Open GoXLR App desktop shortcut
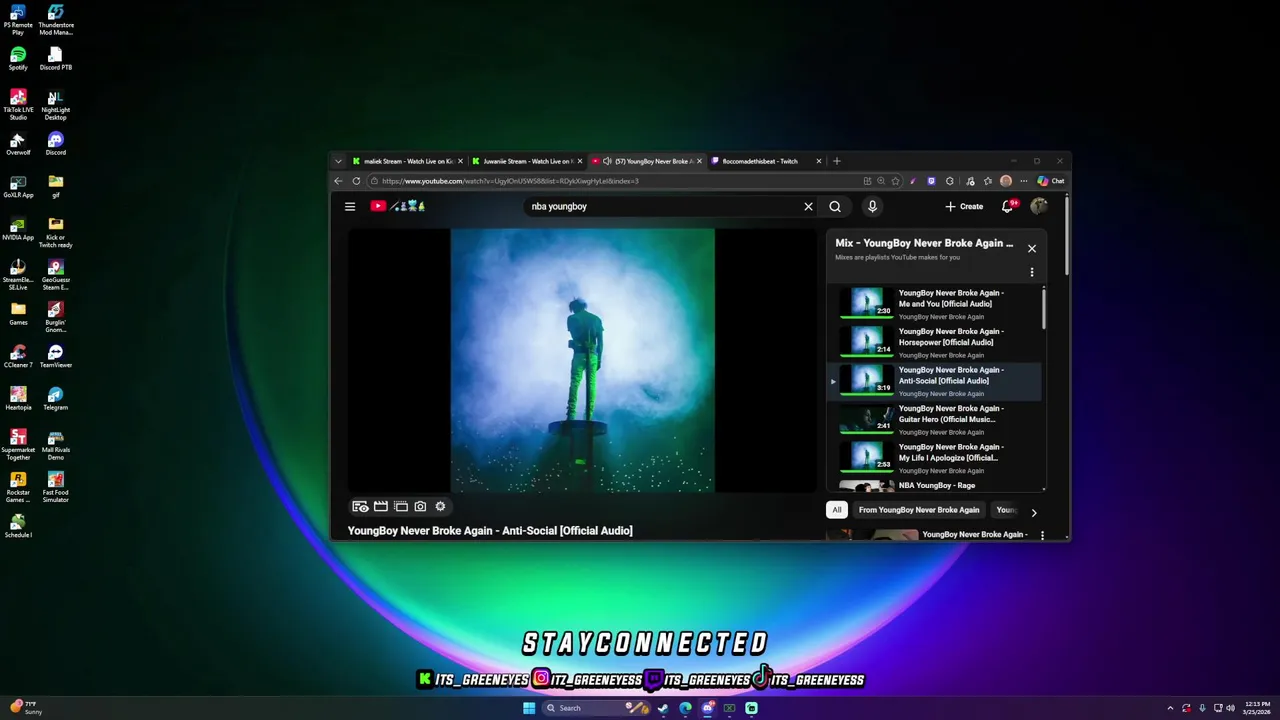The width and height of the screenshot is (1280, 720). click(18, 186)
